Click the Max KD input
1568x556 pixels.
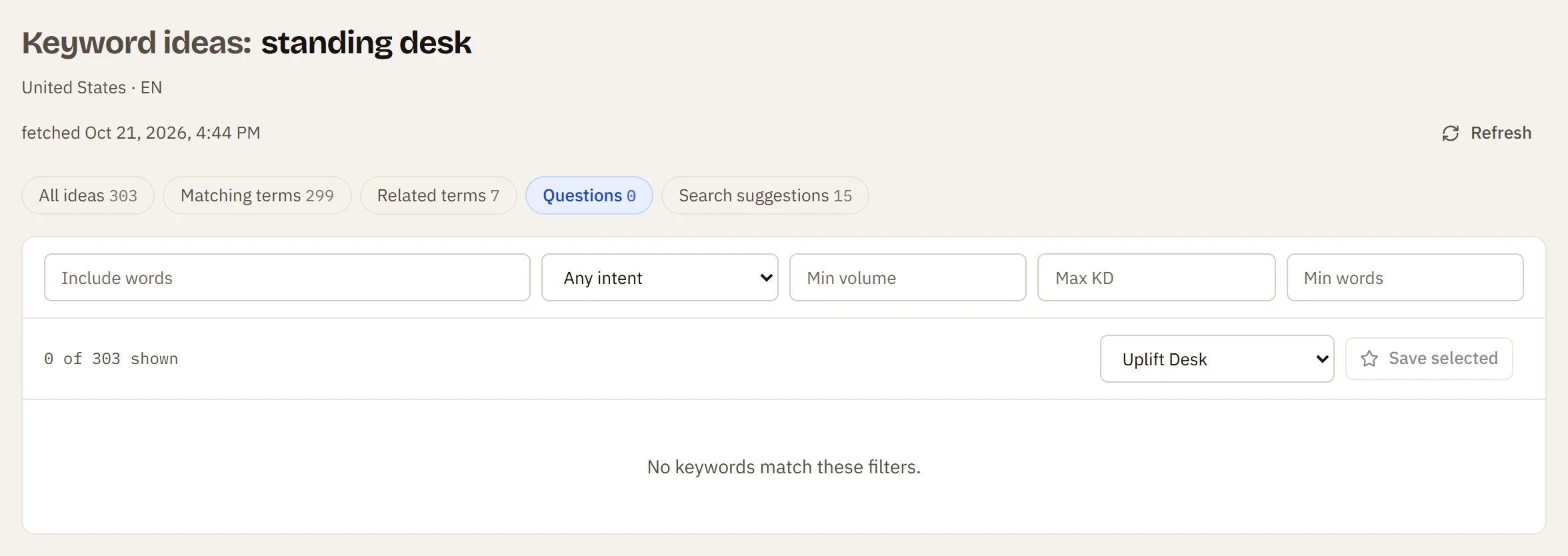pyautogui.click(x=1157, y=277)
